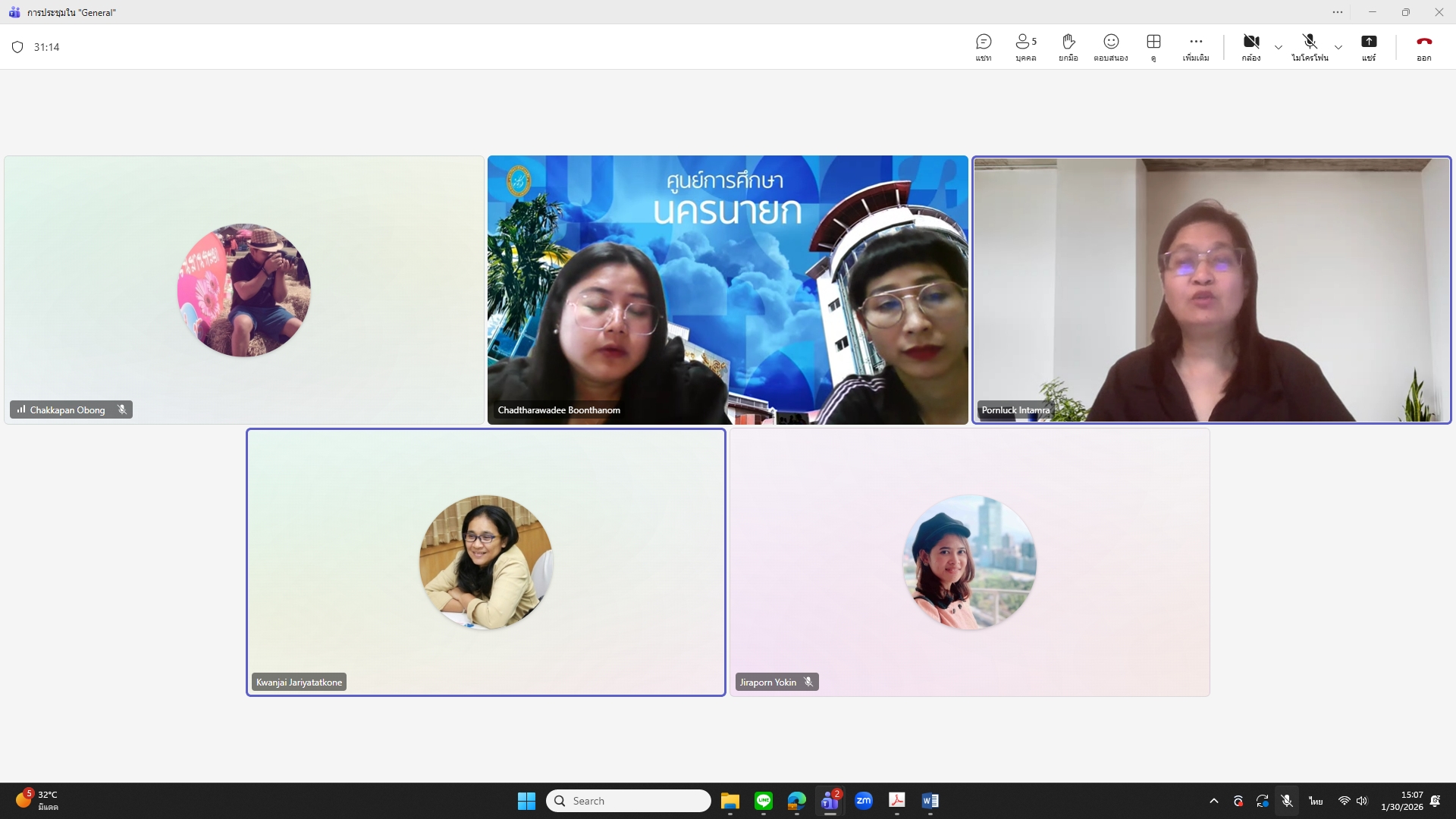Select Pornluck Intamra video tile
The width and height of the screenshot is (1456, 819).
pyautogui.click(x=1211, y=290)
